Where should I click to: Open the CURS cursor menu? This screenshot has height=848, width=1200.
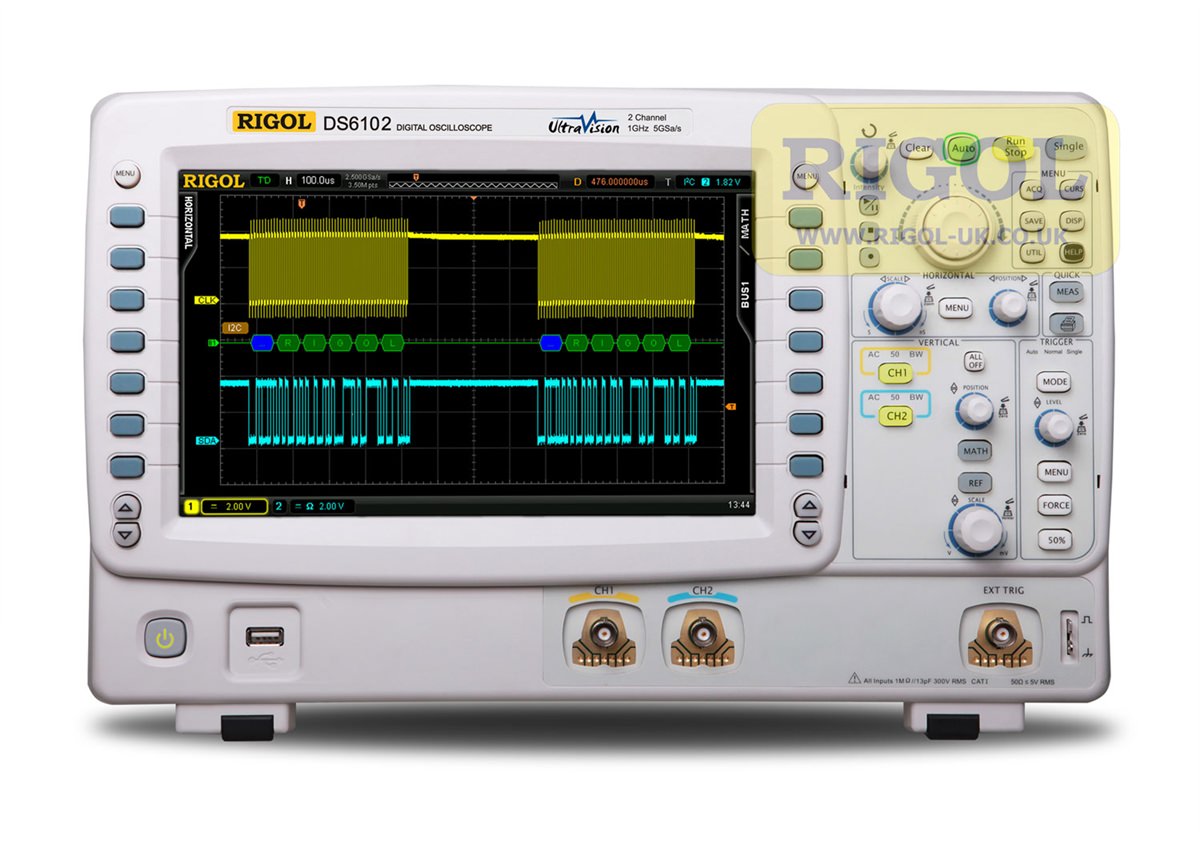click(x=1072, y=189)
